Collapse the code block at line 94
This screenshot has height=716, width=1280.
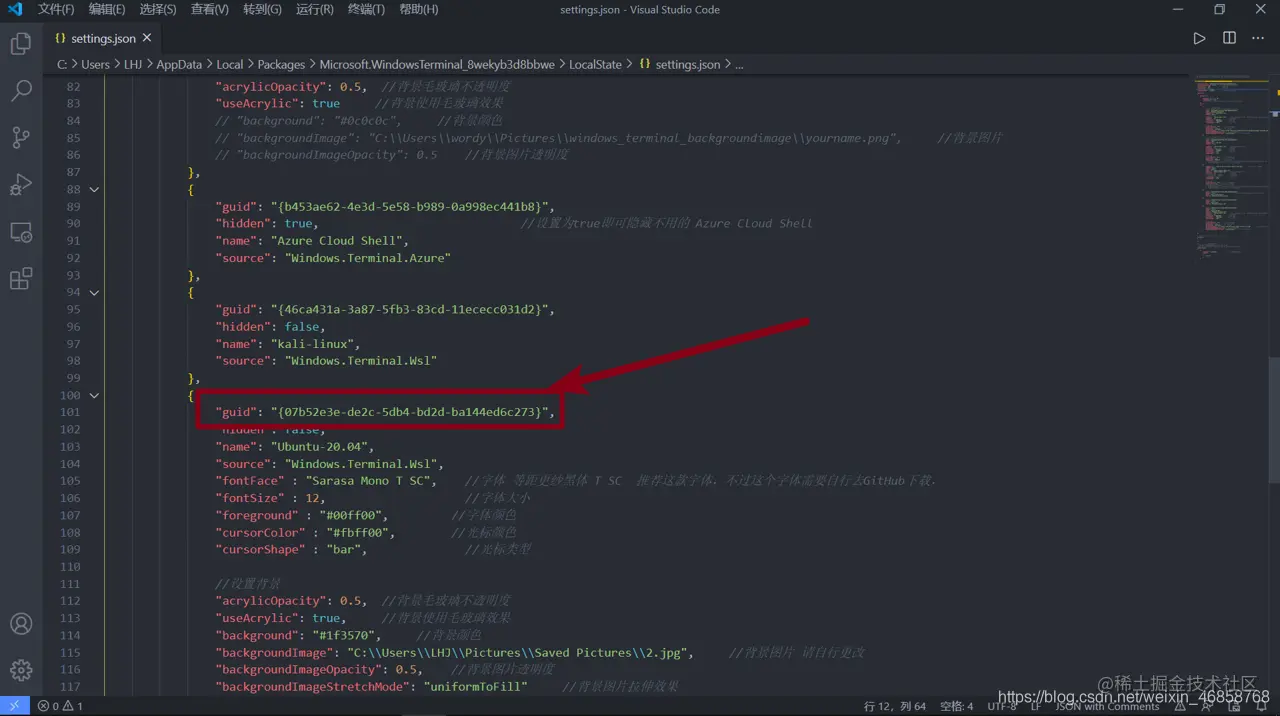coord(94,292)
